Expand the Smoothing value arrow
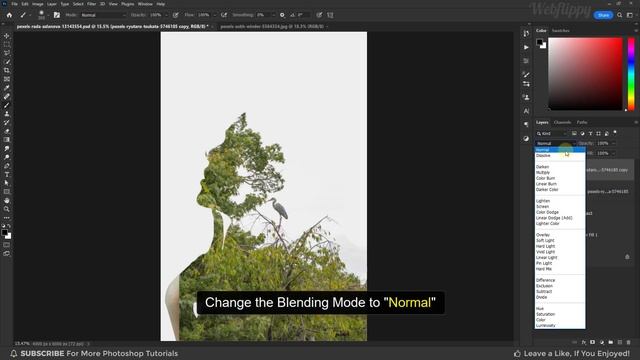The width and height of the screenshot is (640, 360). [x=273, y=15]
